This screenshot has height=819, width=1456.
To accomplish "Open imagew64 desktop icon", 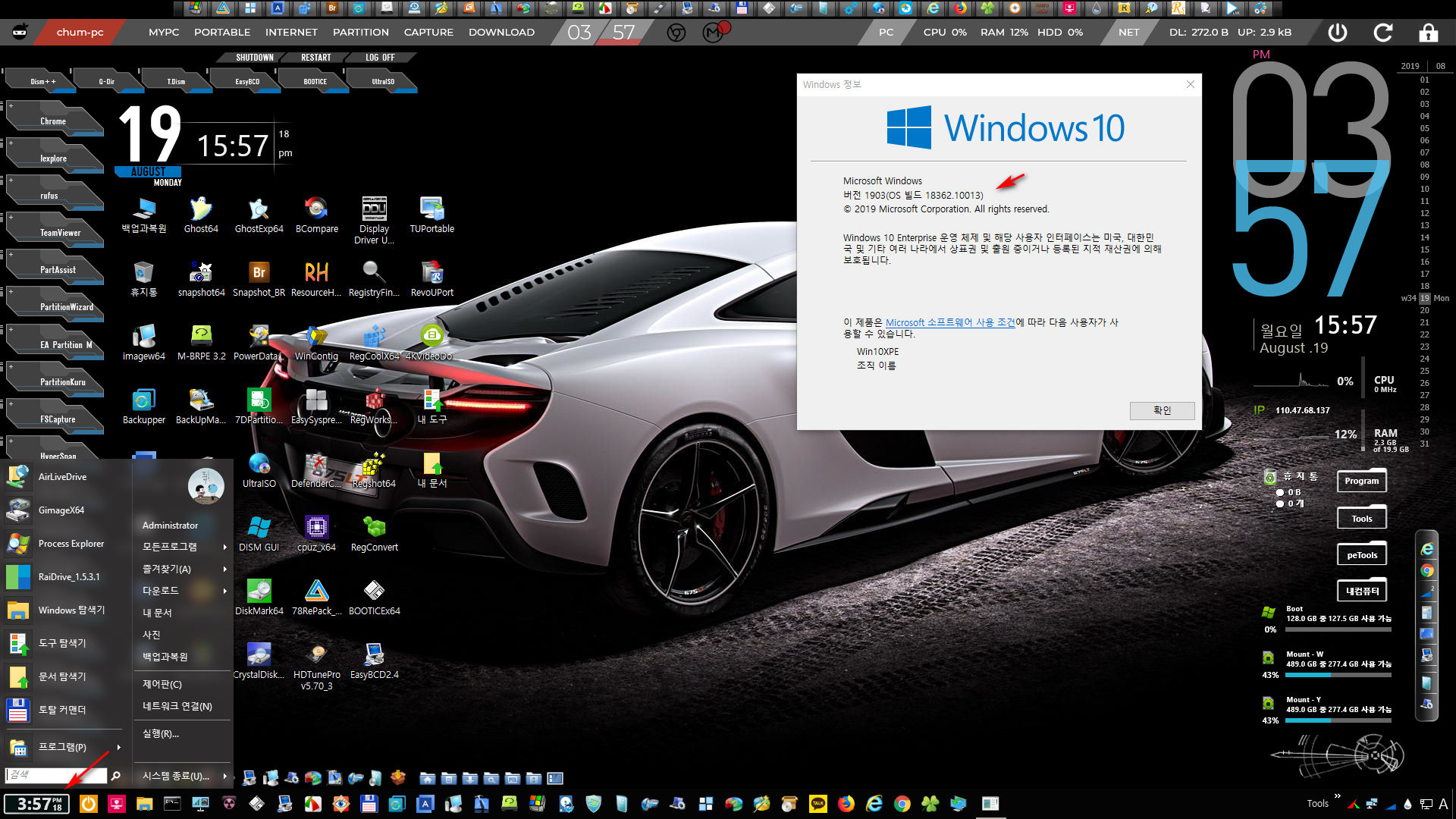I will click(x=143, y=342).
